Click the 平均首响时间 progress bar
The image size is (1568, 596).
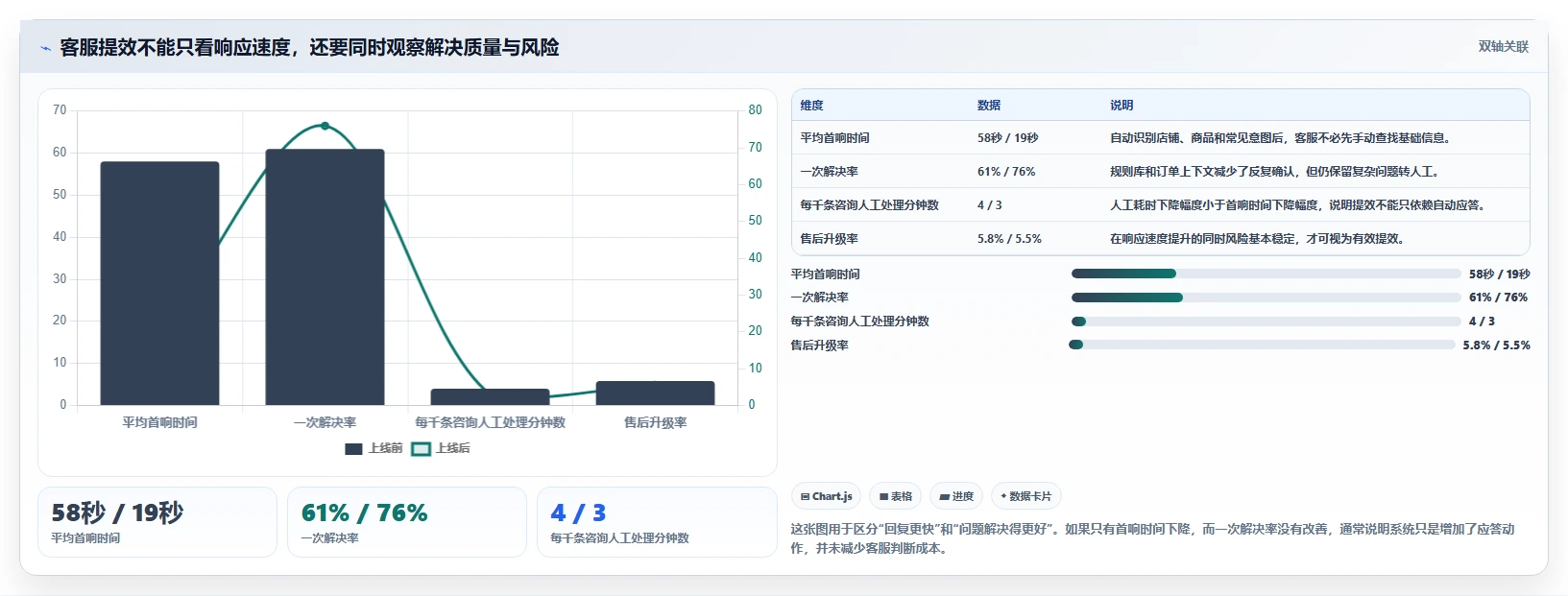pos(1266,274)
